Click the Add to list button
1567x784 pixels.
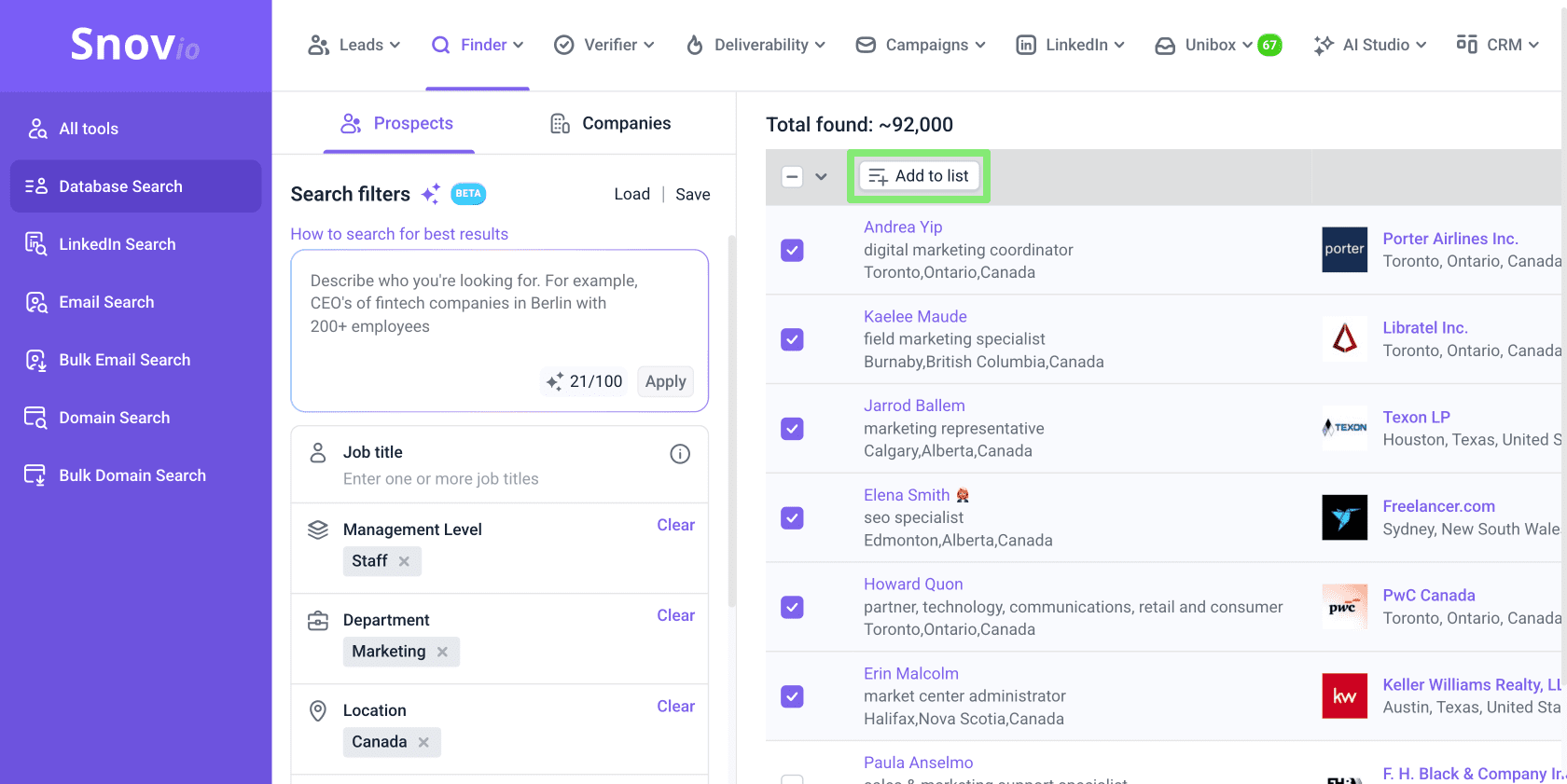point(919,176)
